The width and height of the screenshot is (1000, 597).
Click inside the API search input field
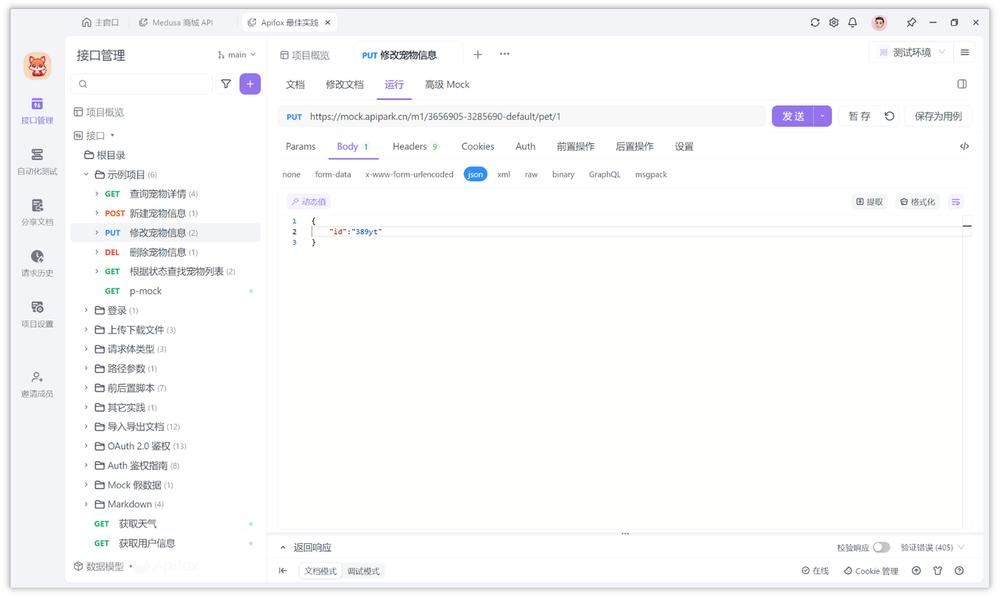tap(140, 84)
